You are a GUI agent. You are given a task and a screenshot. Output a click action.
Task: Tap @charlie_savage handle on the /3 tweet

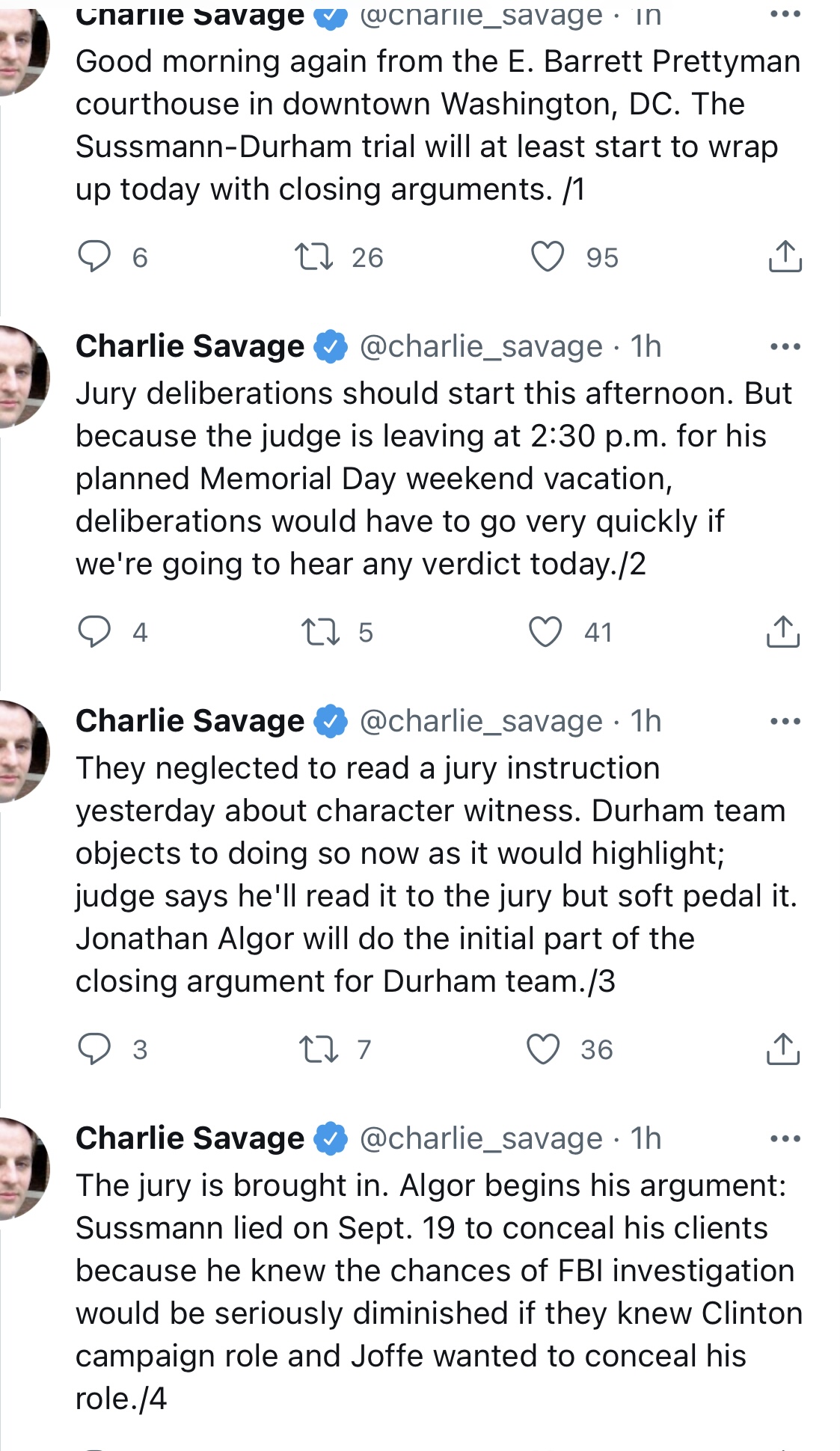[481, 721]
